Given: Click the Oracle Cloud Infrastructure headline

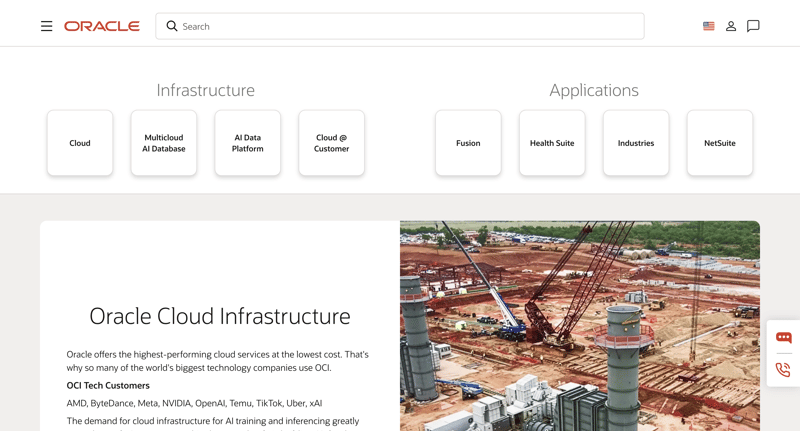Looking at the screenshot, I should point(220,316).
